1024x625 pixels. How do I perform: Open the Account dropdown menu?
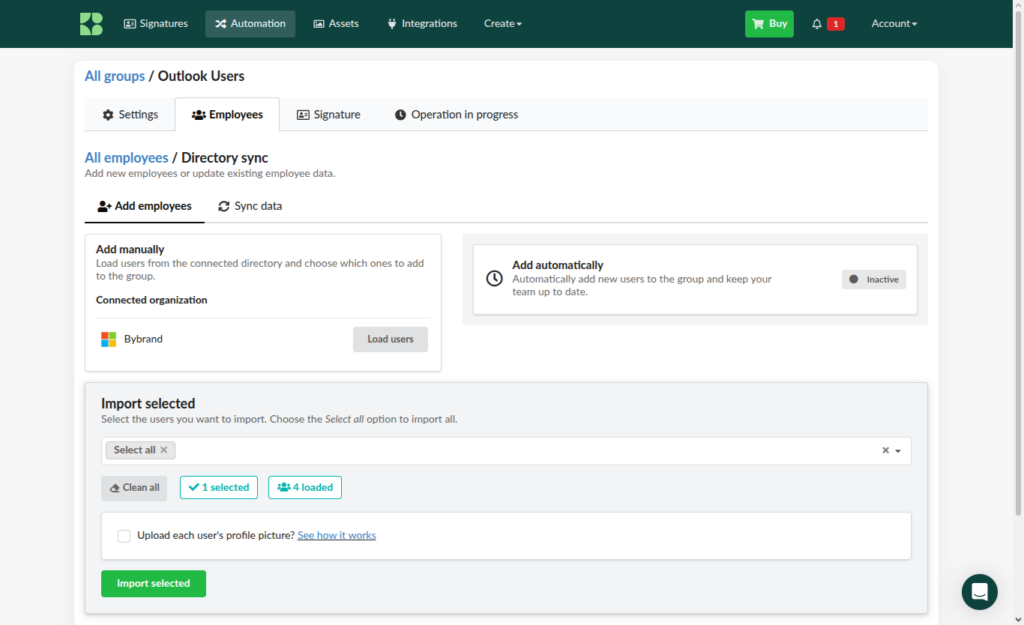pyautogui.click(x=893, y=24)
